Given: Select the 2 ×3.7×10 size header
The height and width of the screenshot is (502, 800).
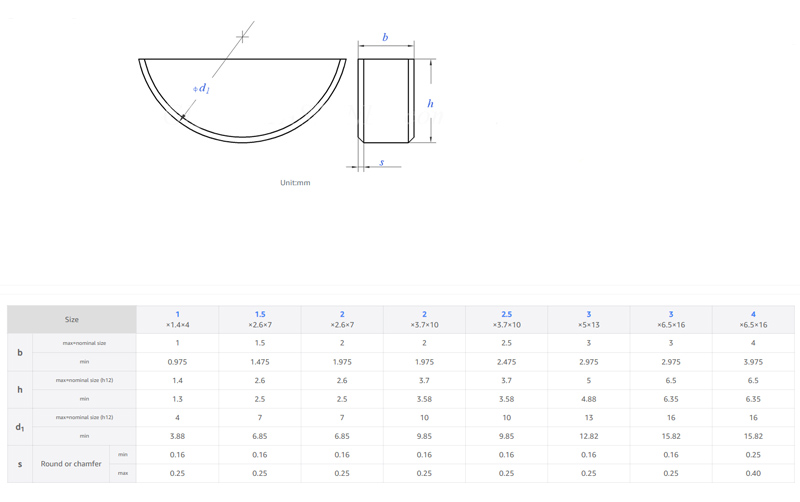Looking at the screenshot, I should [424, 319].
